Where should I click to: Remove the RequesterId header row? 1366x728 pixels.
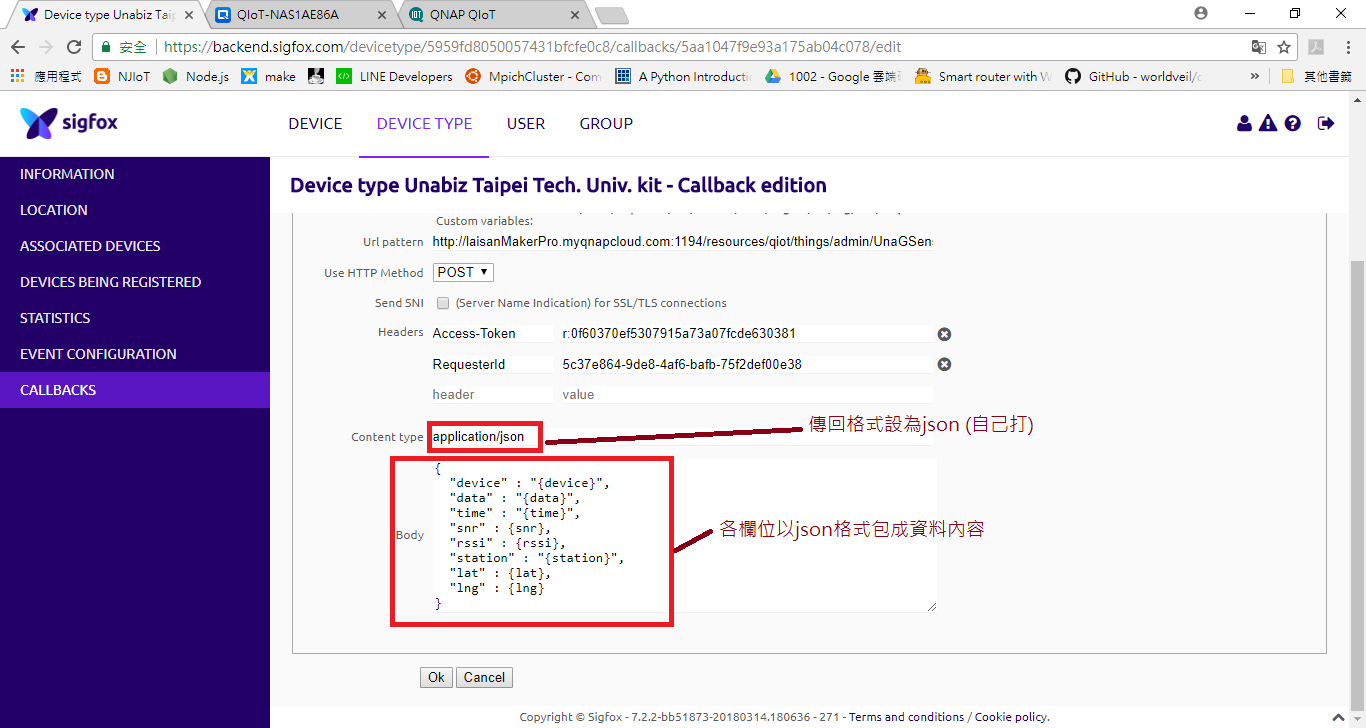coord(943,364)
